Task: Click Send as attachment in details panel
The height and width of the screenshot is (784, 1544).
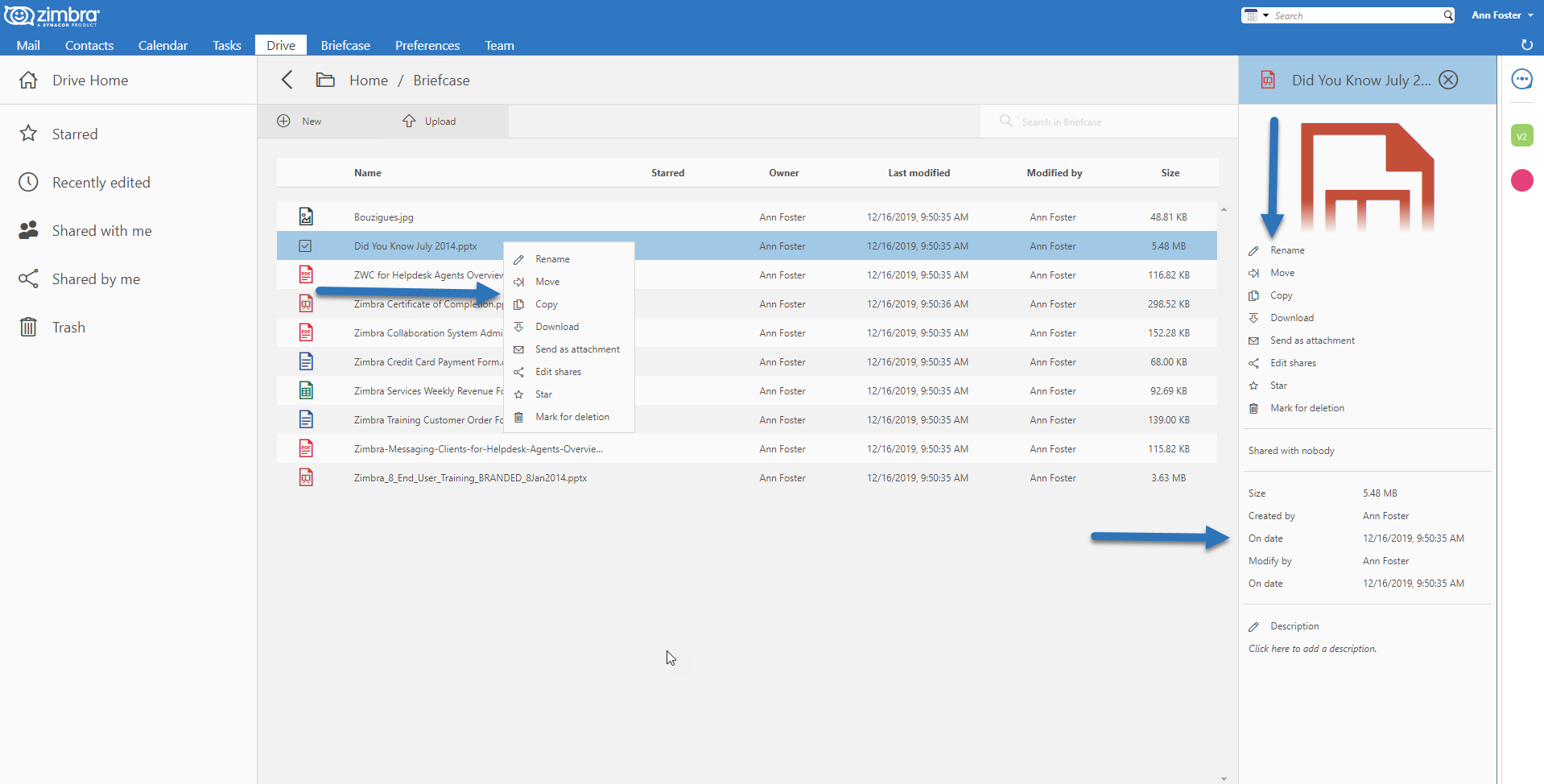Action: pyautogui.click(x=1312, y=340)
